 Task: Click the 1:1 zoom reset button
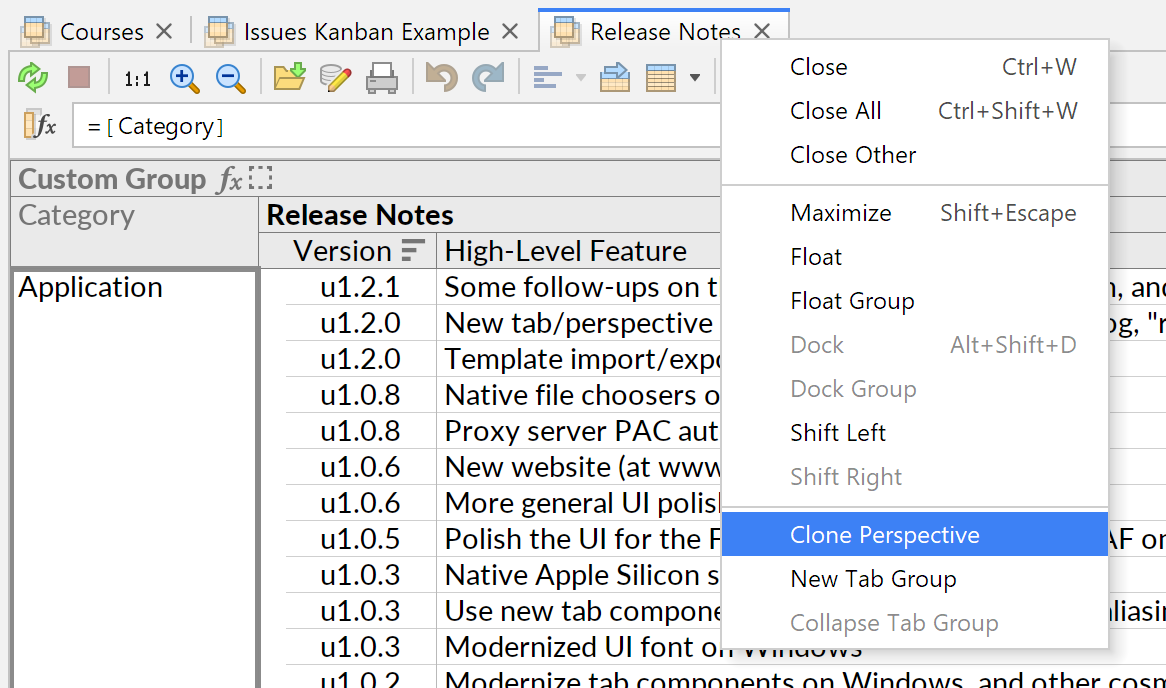(x=137, y=78)
